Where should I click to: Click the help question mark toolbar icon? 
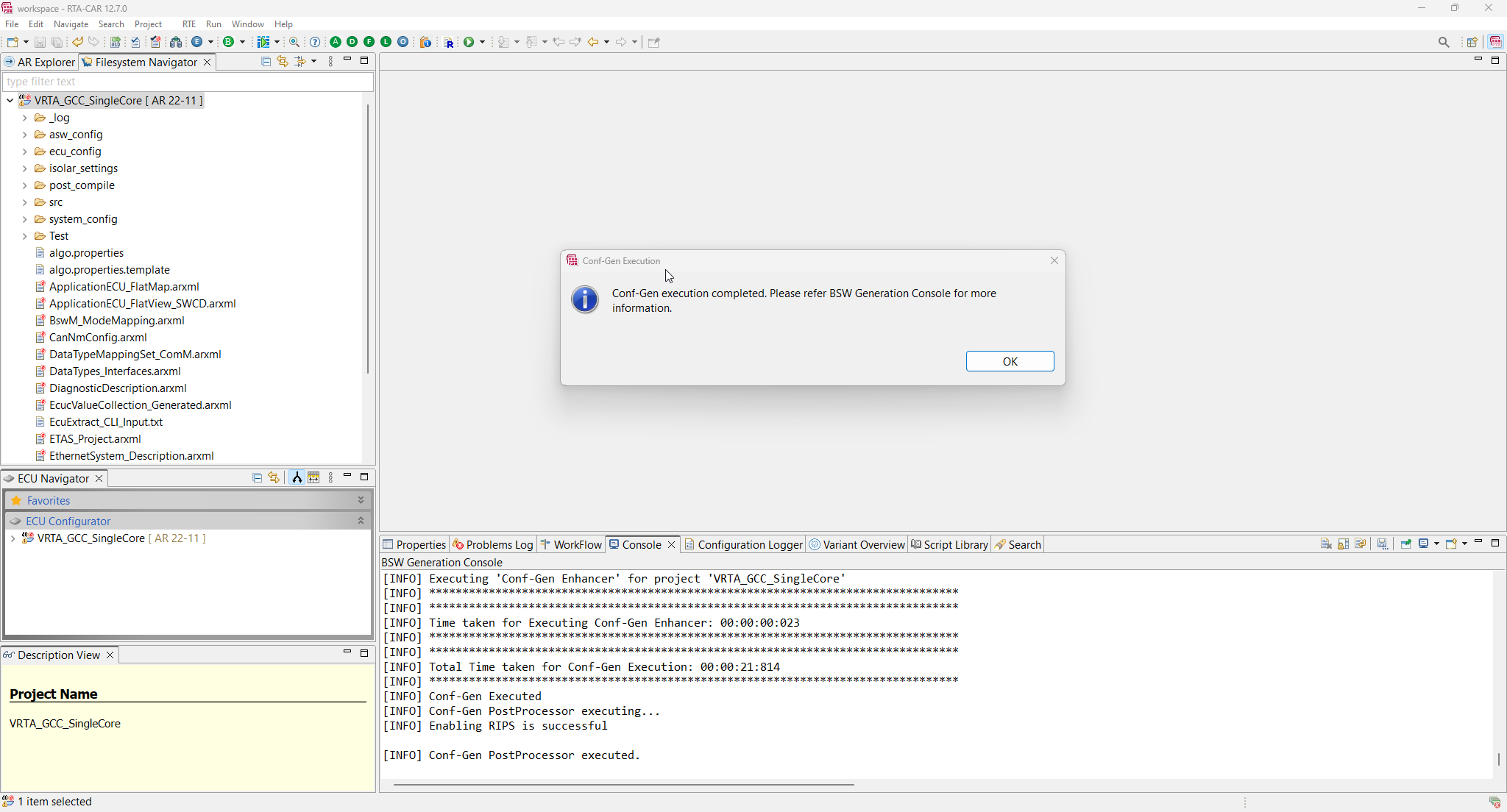click(x=315, y=42)
